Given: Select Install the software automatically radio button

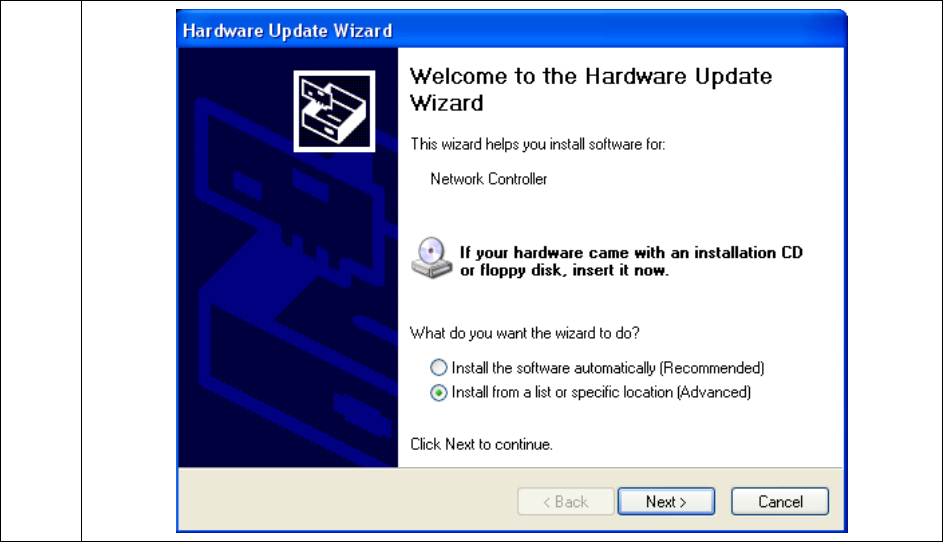Looking at the screenshot, I should click(438, 367).
